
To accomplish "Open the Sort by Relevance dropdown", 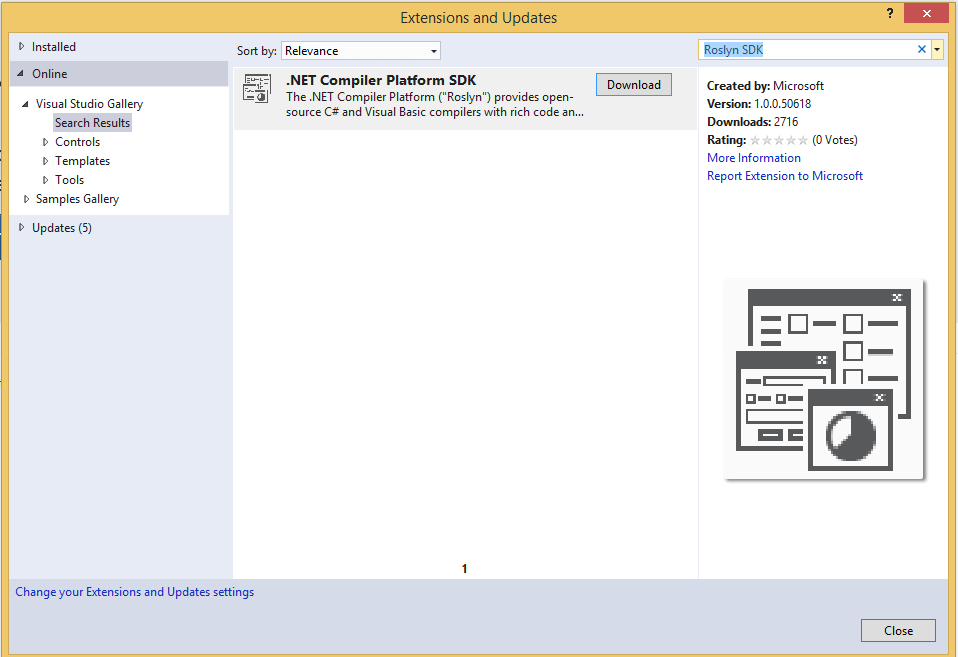I will click(360, 51).
